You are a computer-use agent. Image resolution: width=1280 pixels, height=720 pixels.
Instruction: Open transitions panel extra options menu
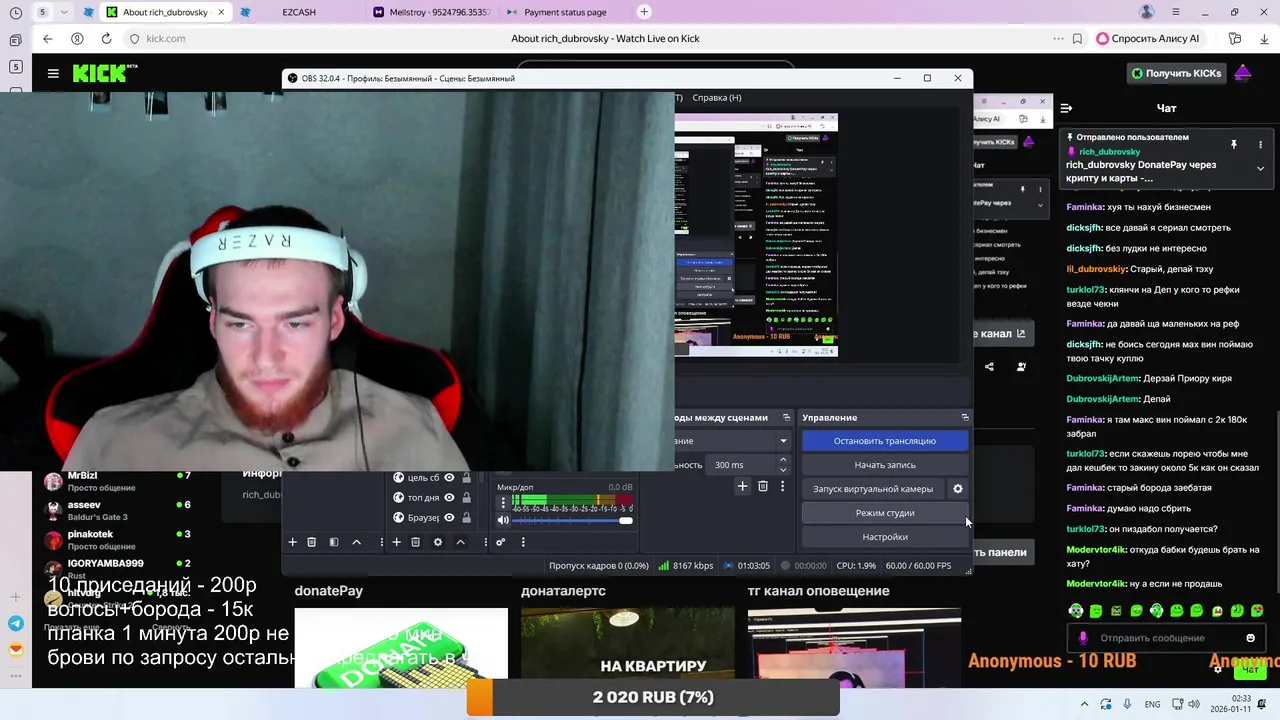[782, 486]
